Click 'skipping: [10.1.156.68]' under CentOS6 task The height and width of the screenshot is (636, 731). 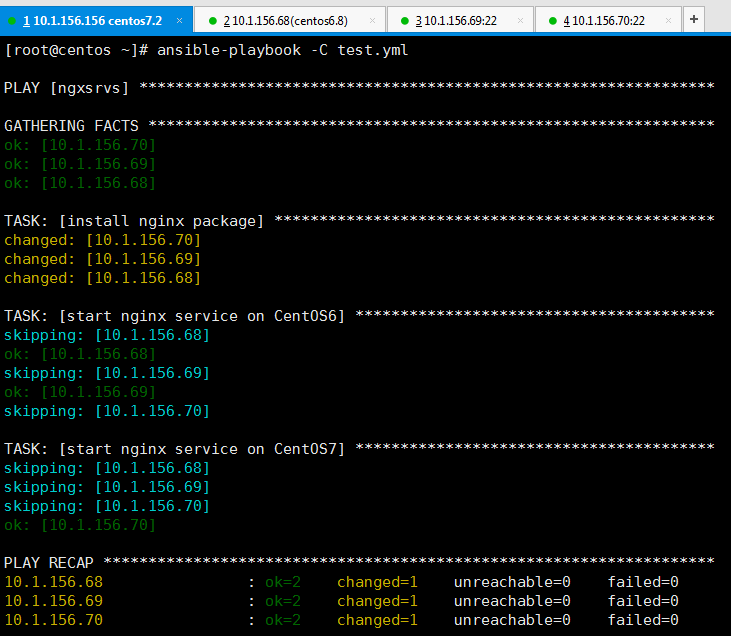click(x=107, y=335)
